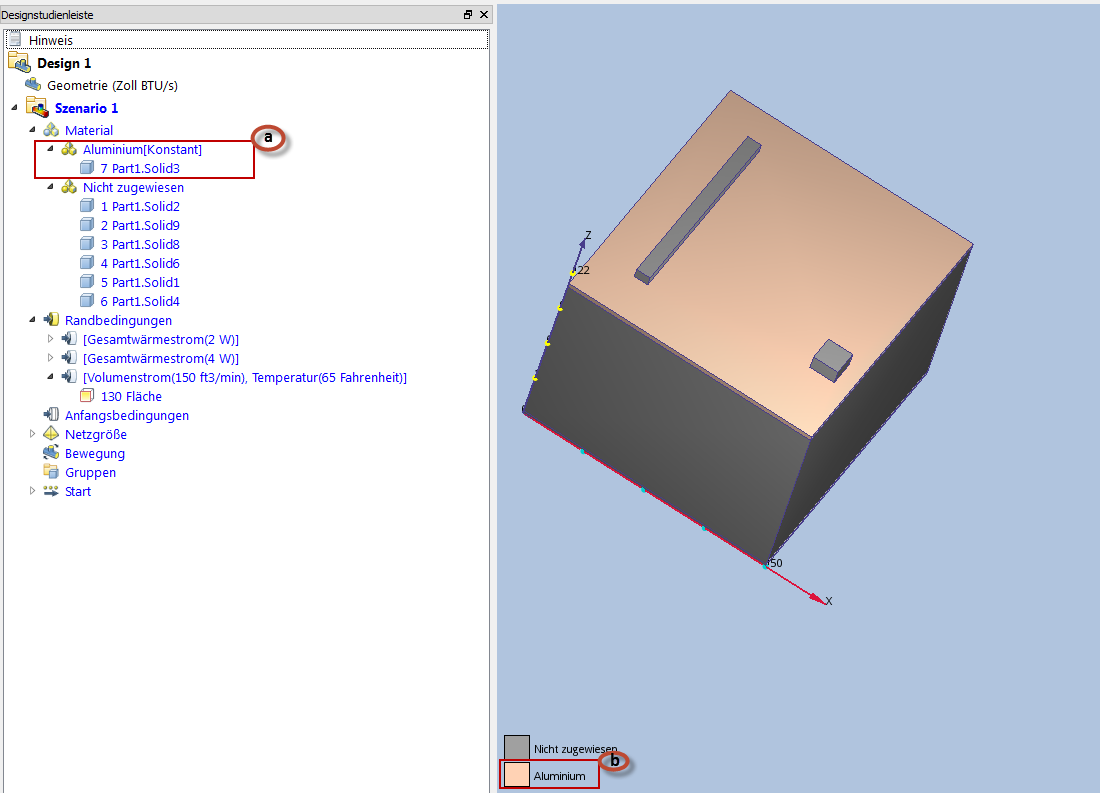This screenshot has height=793, width=1100.
Task: Click the Start icon
Action: (51, 491)
